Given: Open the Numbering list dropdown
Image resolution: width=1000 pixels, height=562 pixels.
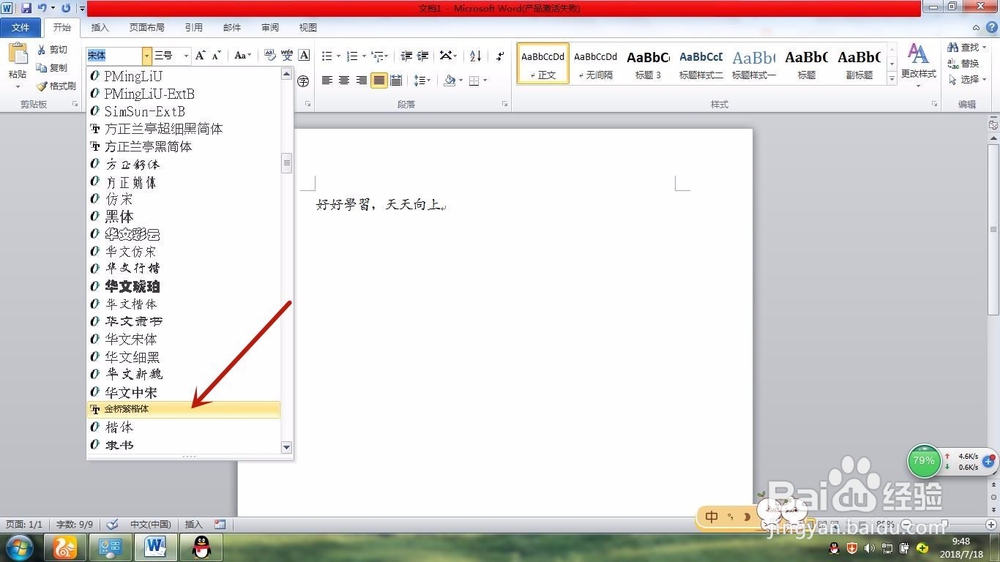Looking at the screenshot, I should click(x=364, y=56).
